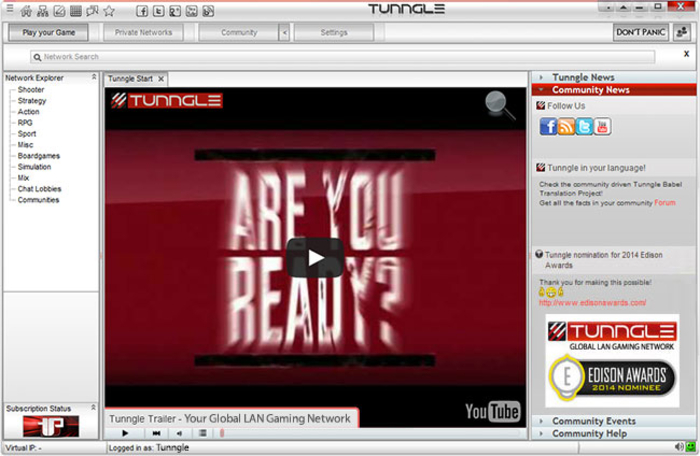Open the Settings tab

click(334, 32)
